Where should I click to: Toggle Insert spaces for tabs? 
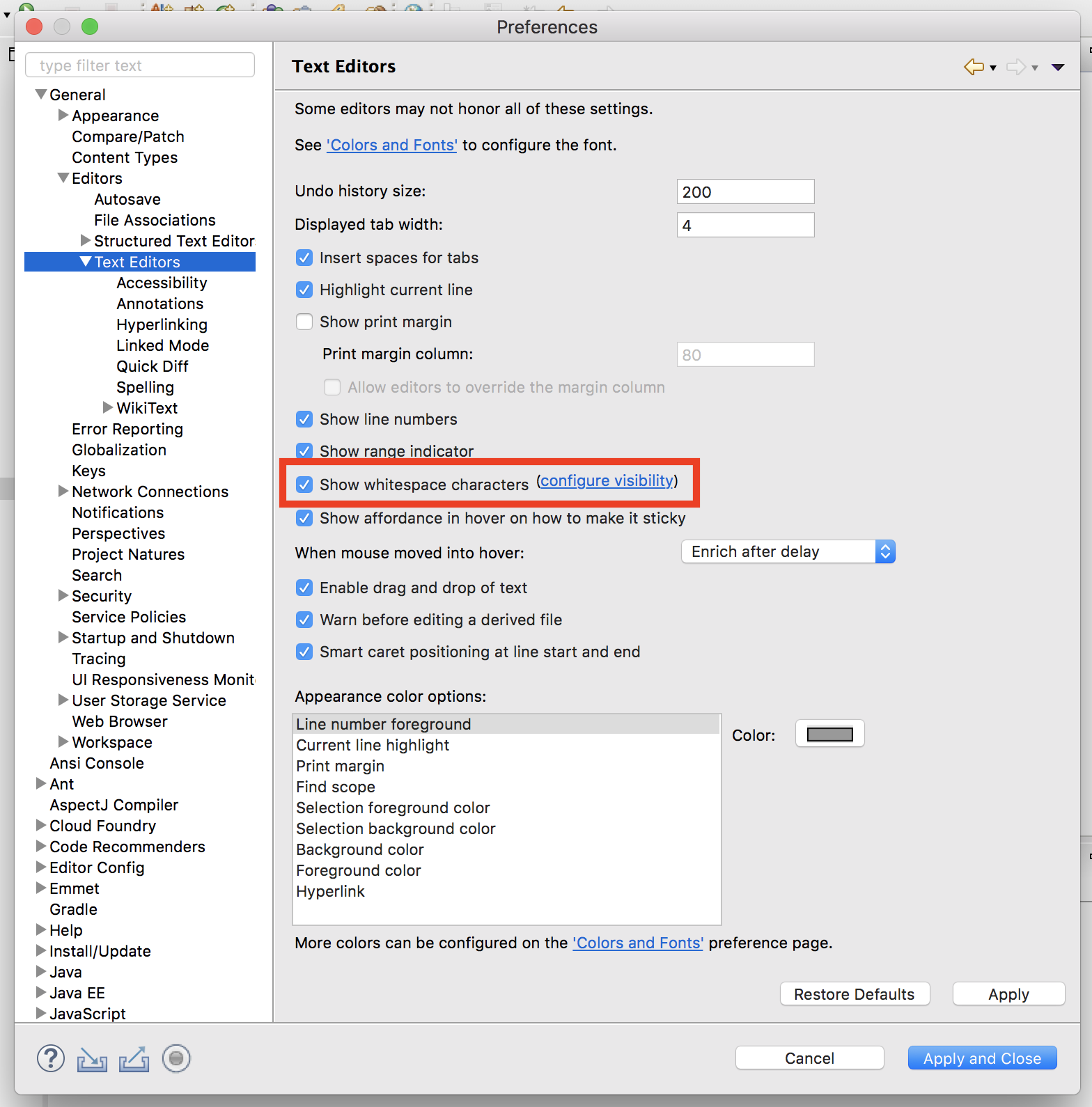[304, 258]
